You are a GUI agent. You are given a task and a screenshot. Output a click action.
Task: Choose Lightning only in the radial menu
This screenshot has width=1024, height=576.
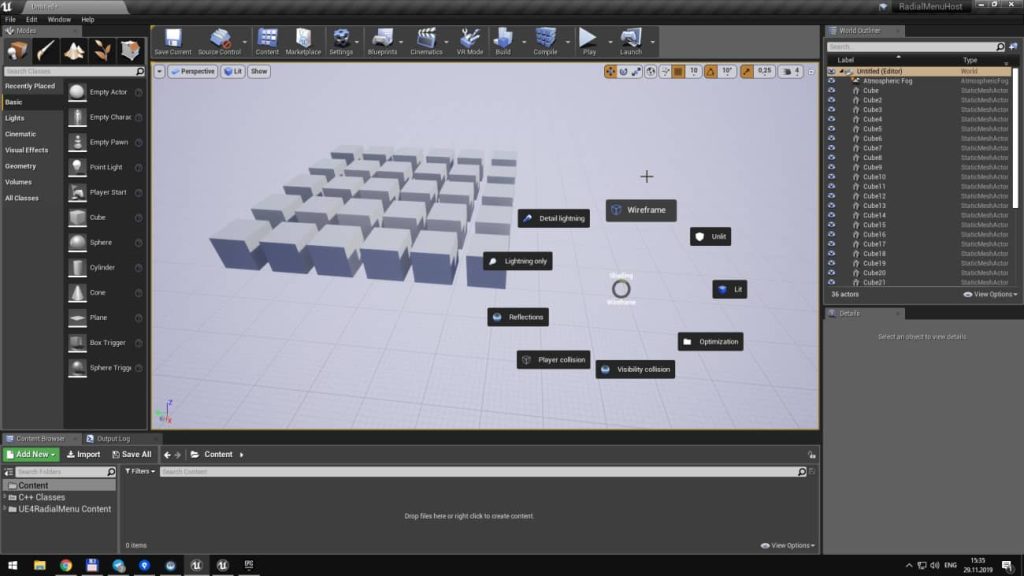coord(518,261)
